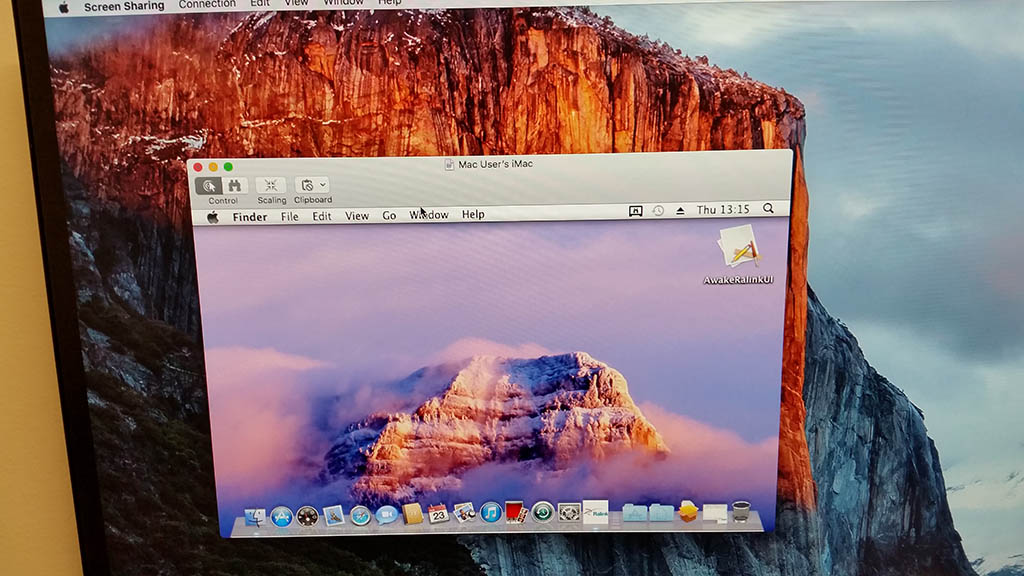Open the remote Help menu
The width and height of the screenshot is (1024, 576).
pyautogui.click(x=473, y=214)
